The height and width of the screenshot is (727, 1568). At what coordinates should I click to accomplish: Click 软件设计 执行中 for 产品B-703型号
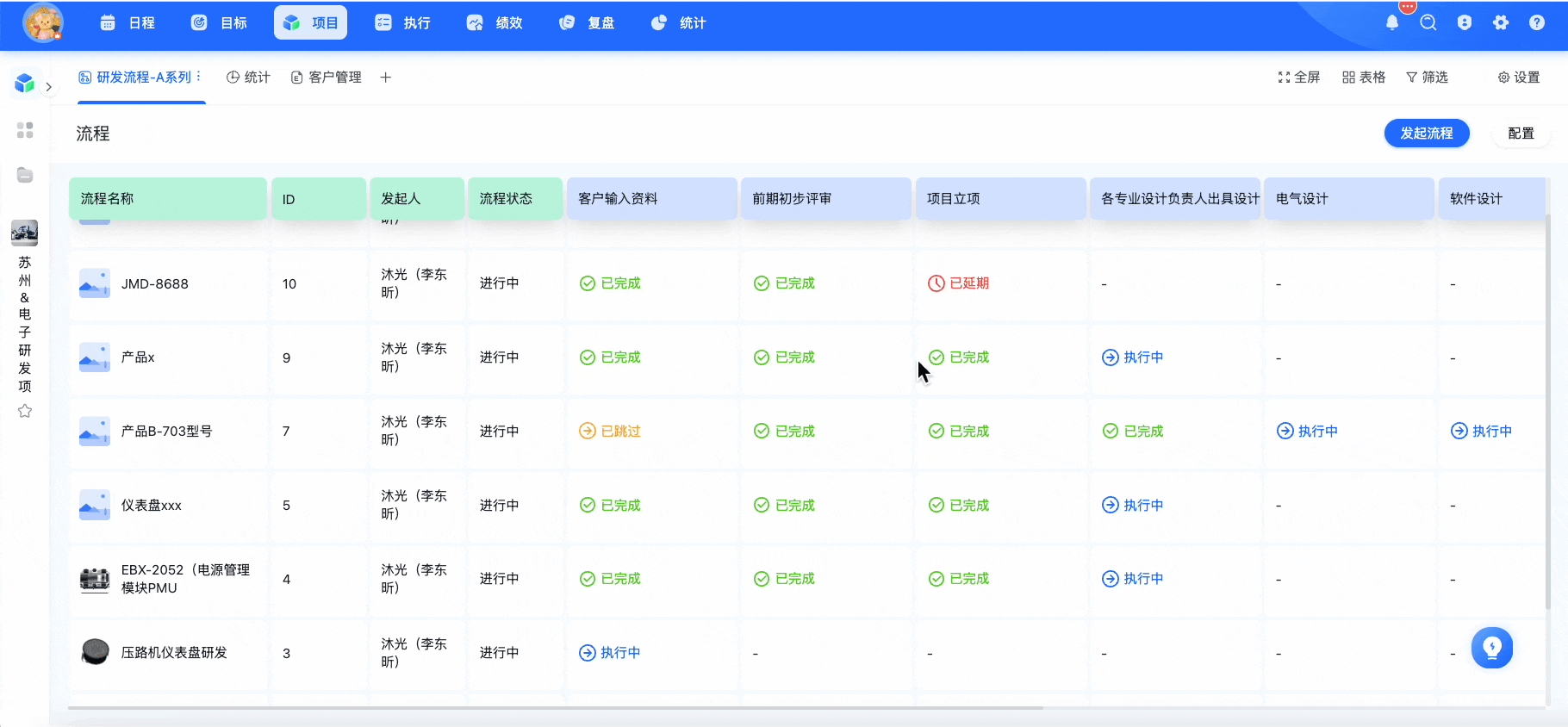coord(1482,432)
